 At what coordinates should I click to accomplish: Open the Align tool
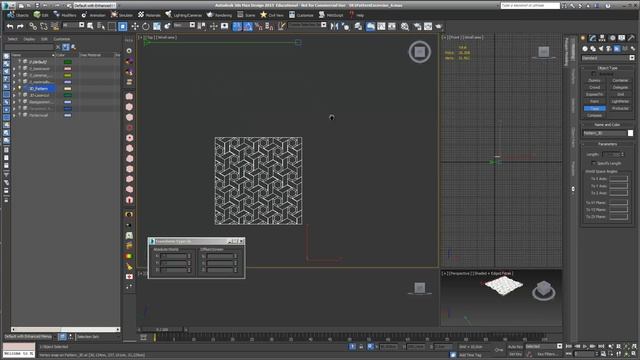click(345, 26)
